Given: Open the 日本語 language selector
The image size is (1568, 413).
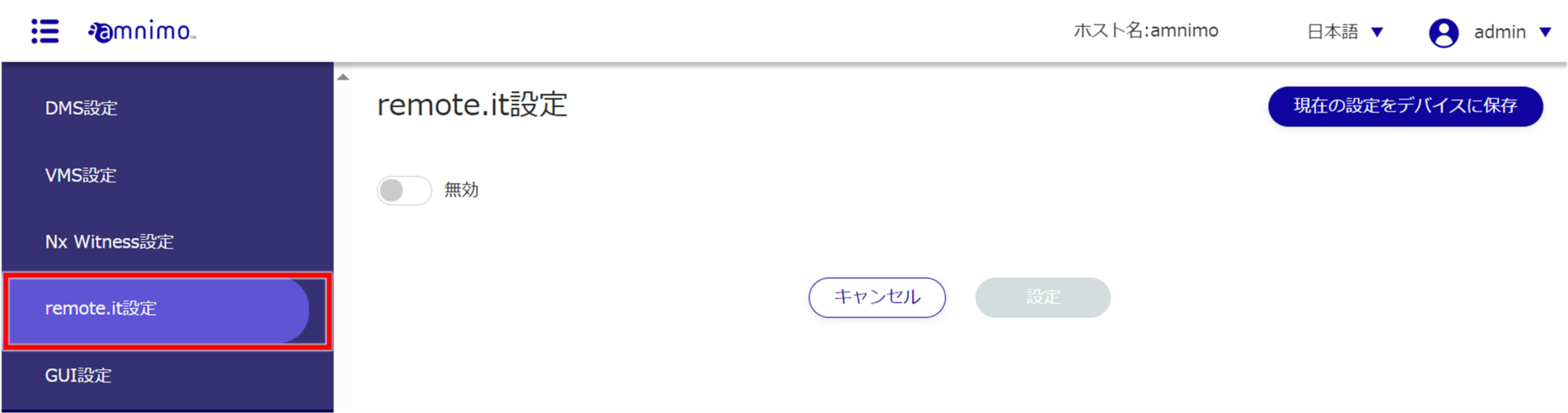Looking at the screenshot, I should click(1333, 32).
